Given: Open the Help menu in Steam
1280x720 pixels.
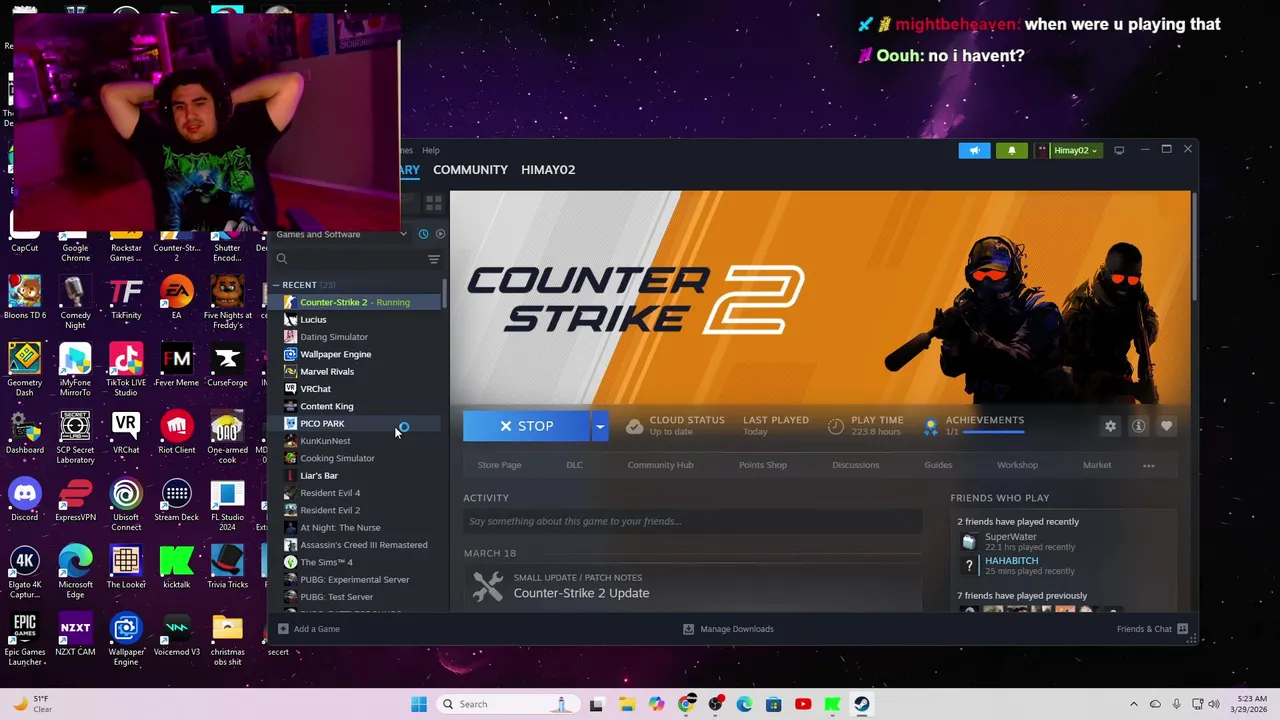Looking at the screenshot, I should [431, 151].
